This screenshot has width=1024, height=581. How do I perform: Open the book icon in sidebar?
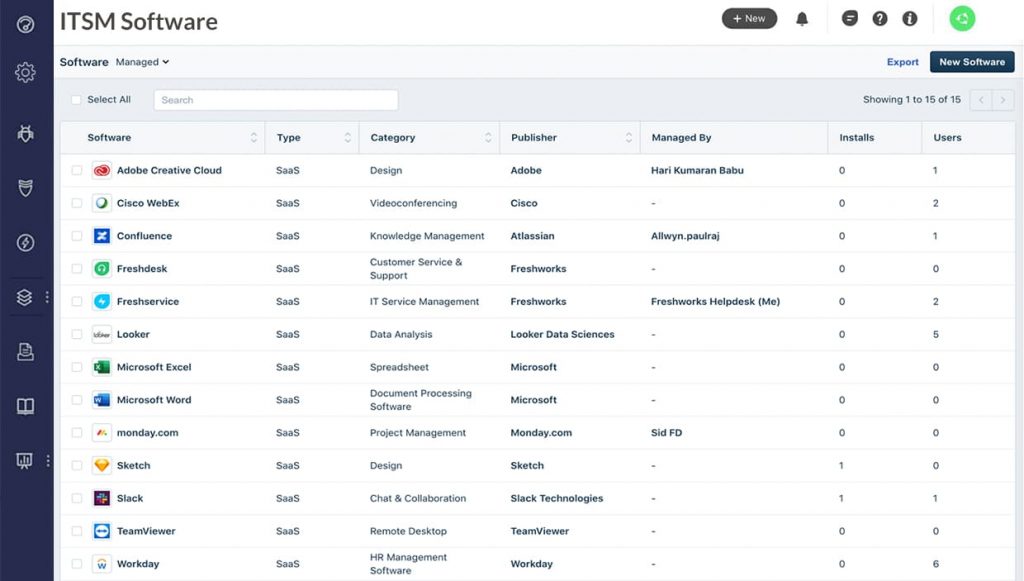tap(26, 406)
